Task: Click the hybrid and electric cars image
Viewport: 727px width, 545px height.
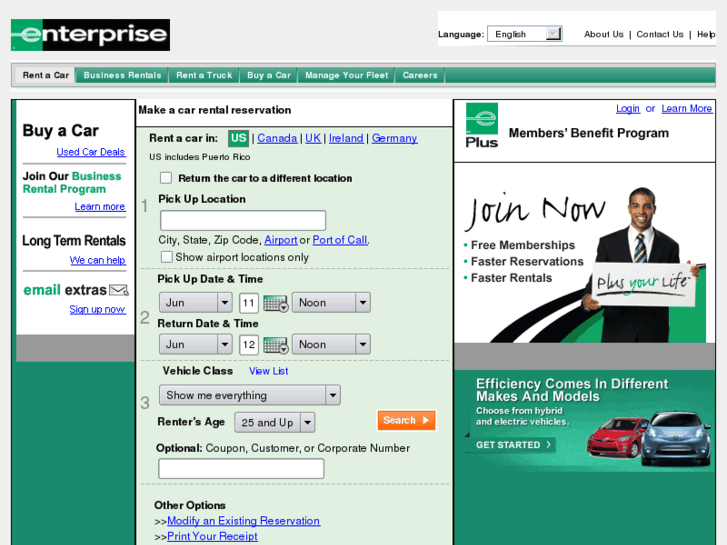Action: click(648, 438)
